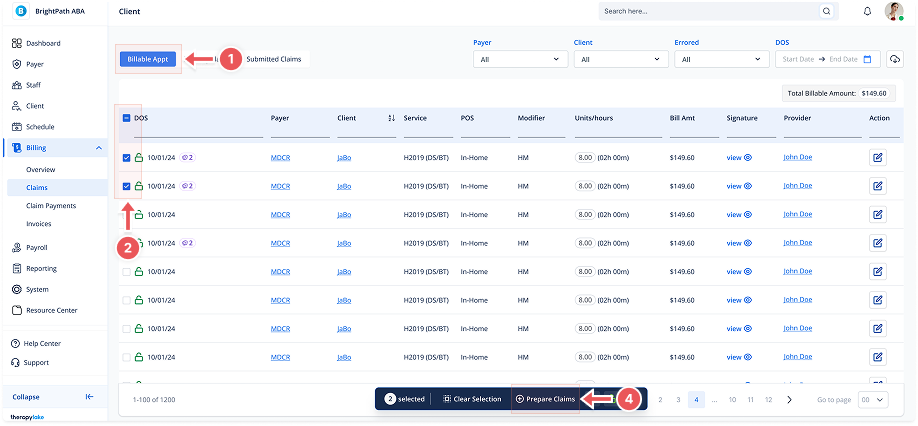This screenshot has width=918, height=426.
Task: Click the Client column sort arrows icon
Action: click(x=391, y=118)
